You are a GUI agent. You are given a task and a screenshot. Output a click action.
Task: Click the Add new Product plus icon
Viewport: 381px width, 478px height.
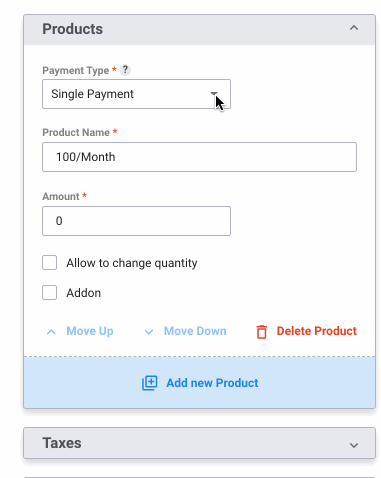(149, 383)
